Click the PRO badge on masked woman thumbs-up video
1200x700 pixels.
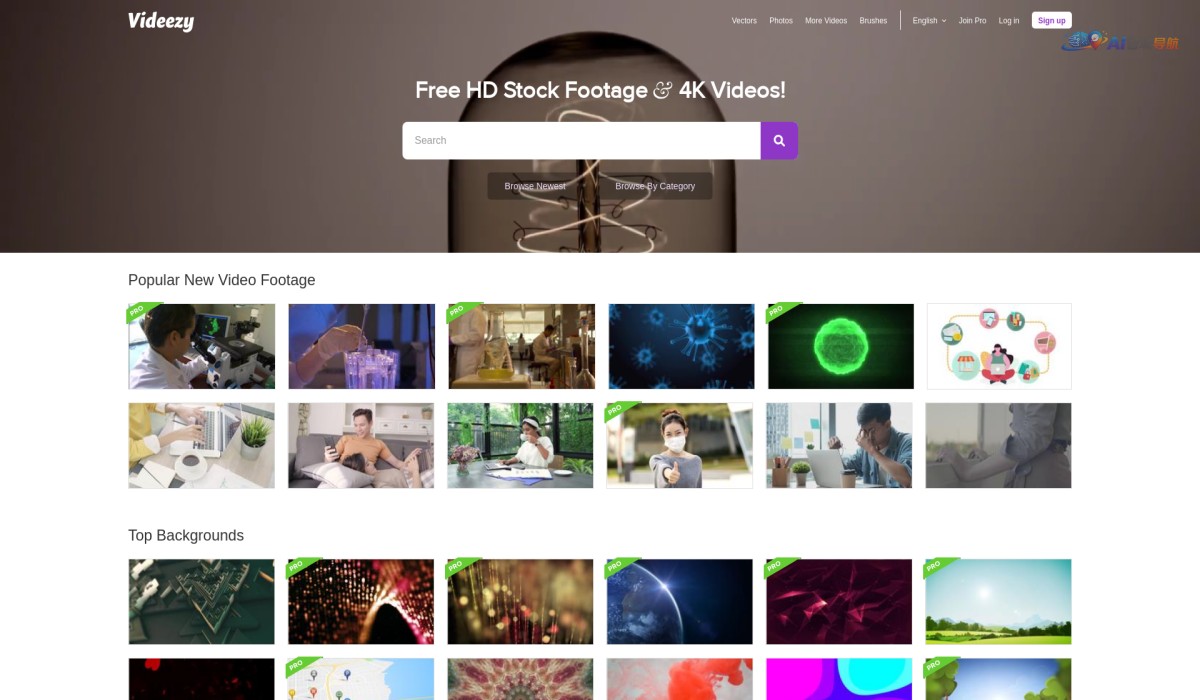coord(619,411)
